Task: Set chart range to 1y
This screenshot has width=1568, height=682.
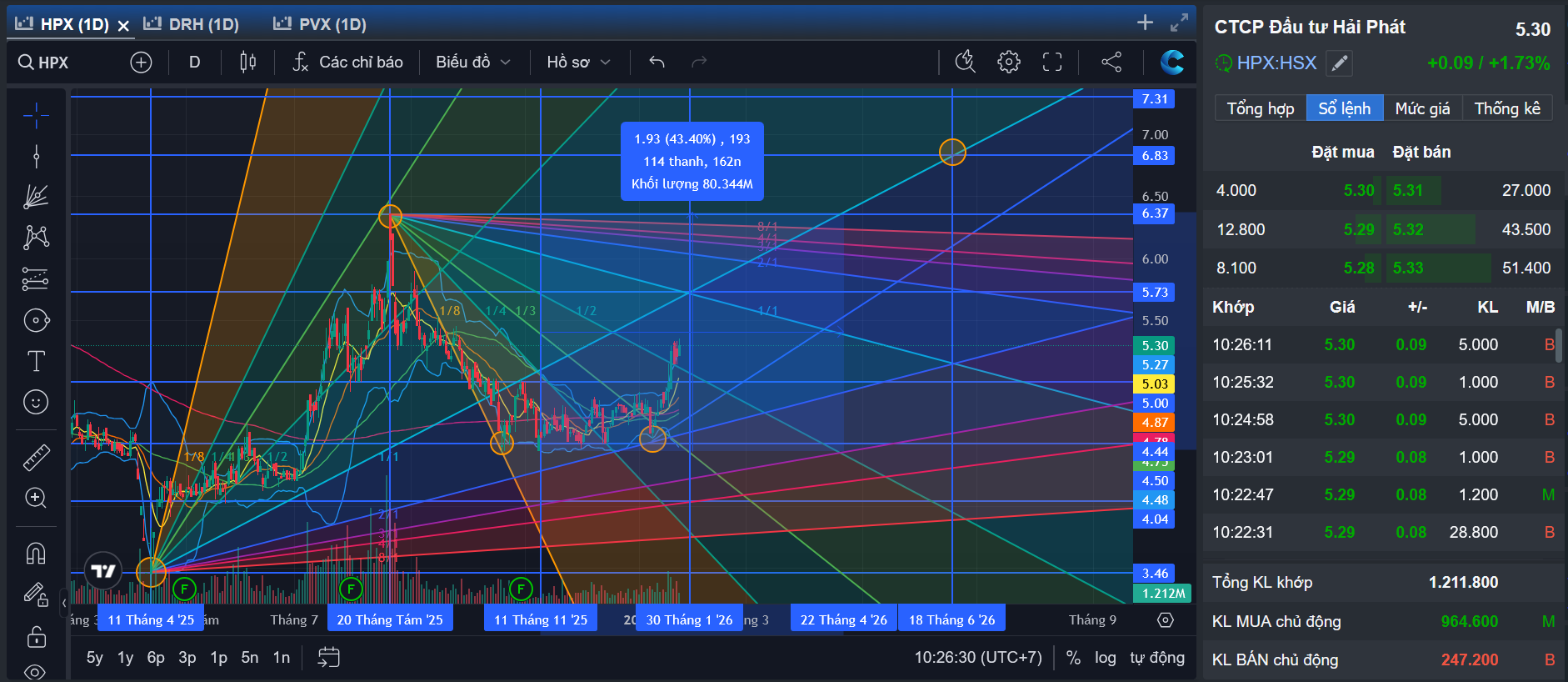Action: coord(126,658)
